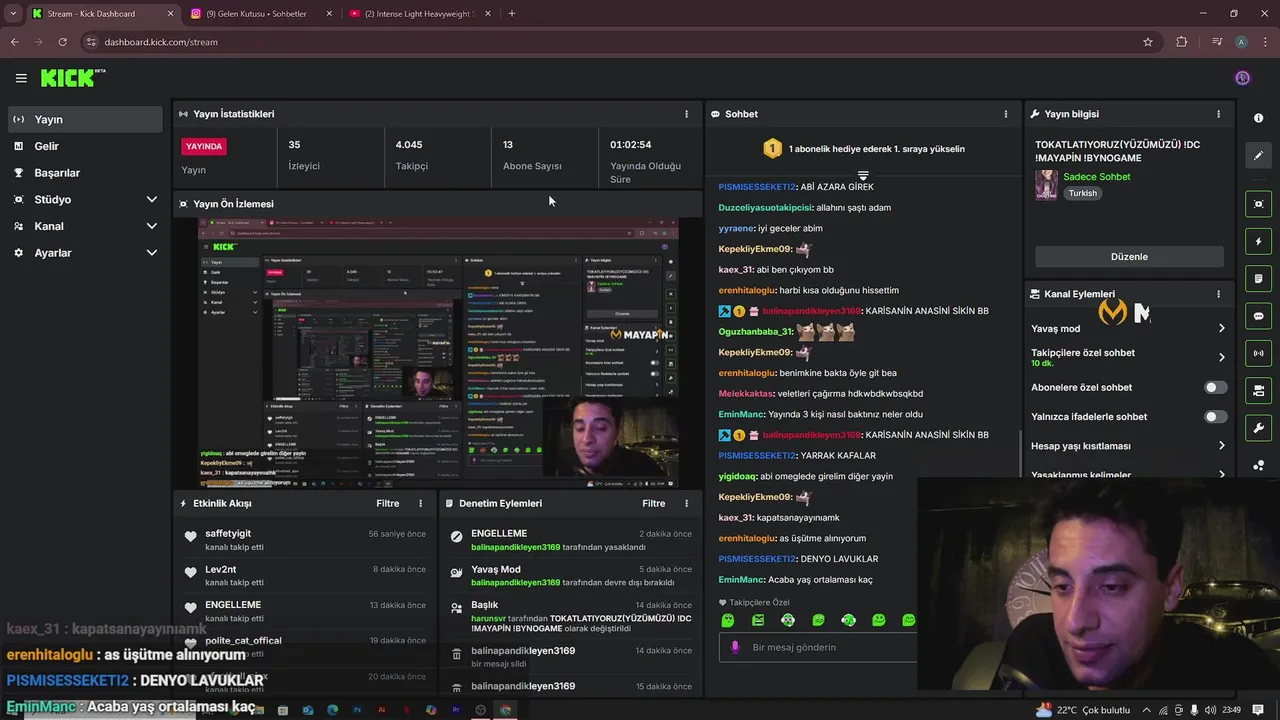Click the YAYINDA live status badge
Image resolution: width=1280 pixels, height=720 pixels.
click(x=204, y=146)
